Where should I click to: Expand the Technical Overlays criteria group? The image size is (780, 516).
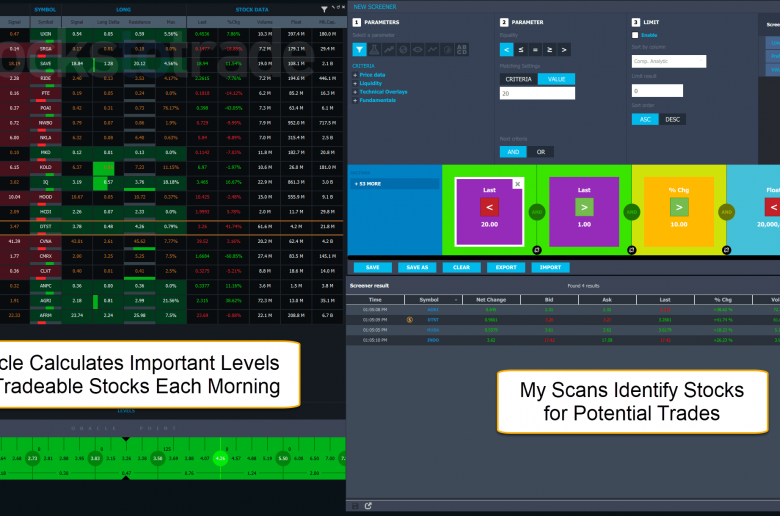[x=384, y=90]
